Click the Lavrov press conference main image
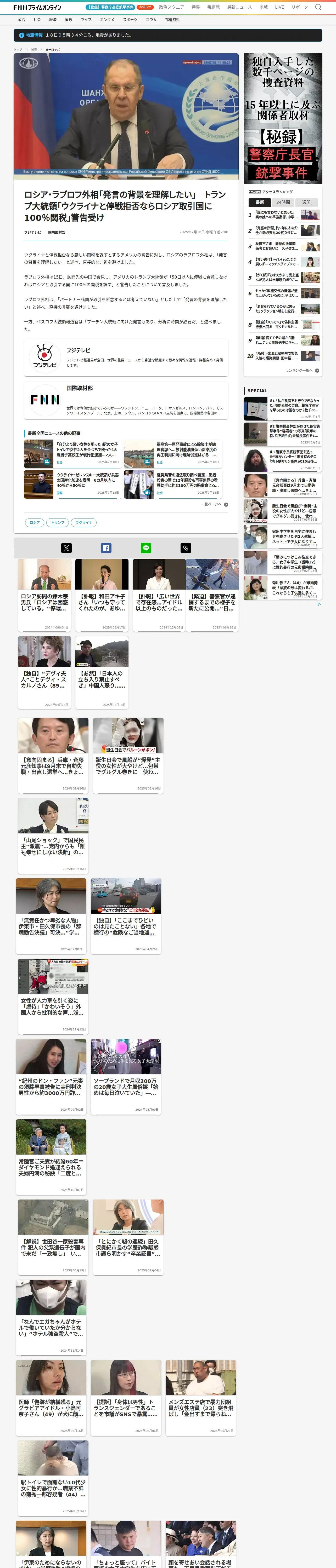 [x=126, y=116]
